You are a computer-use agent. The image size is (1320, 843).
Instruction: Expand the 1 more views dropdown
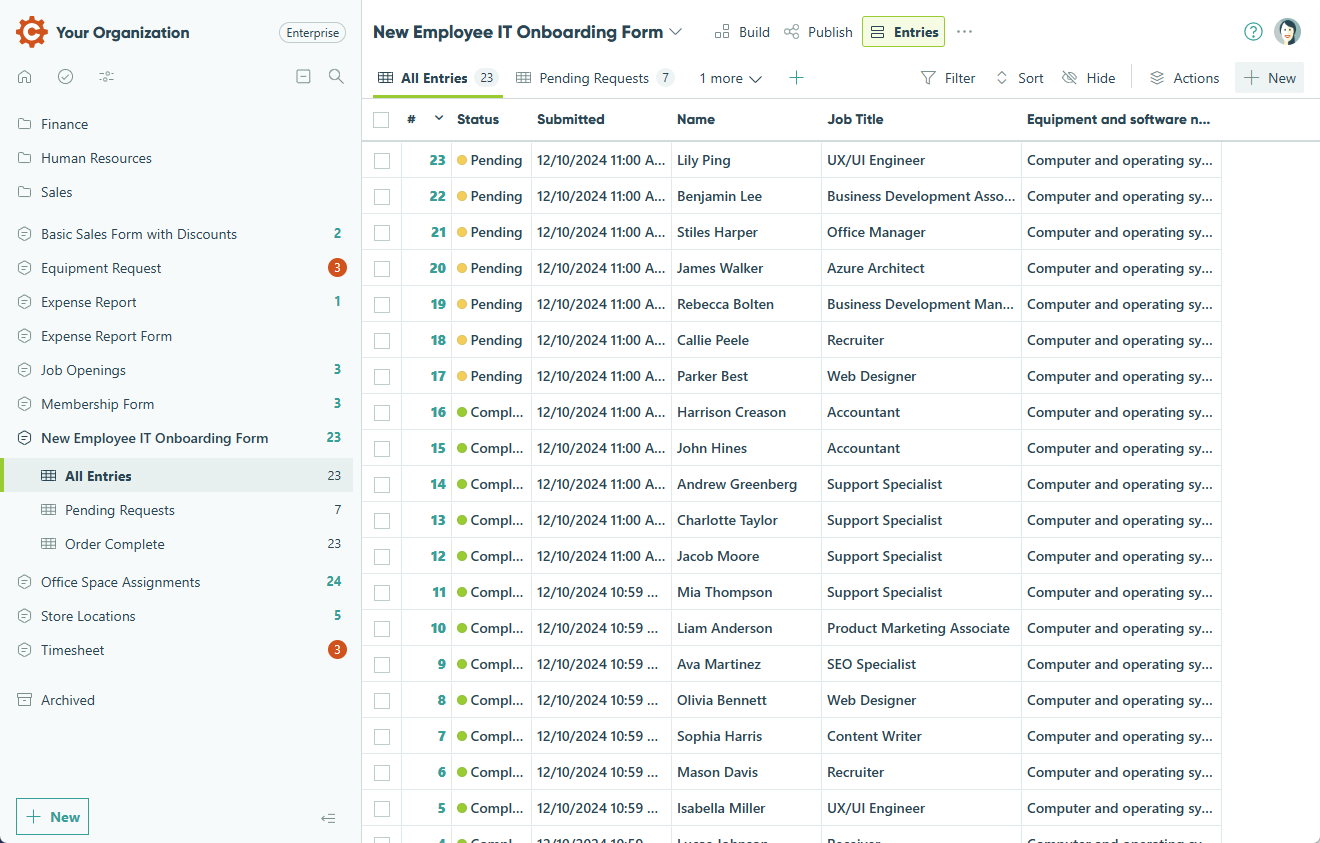(730, 78)
